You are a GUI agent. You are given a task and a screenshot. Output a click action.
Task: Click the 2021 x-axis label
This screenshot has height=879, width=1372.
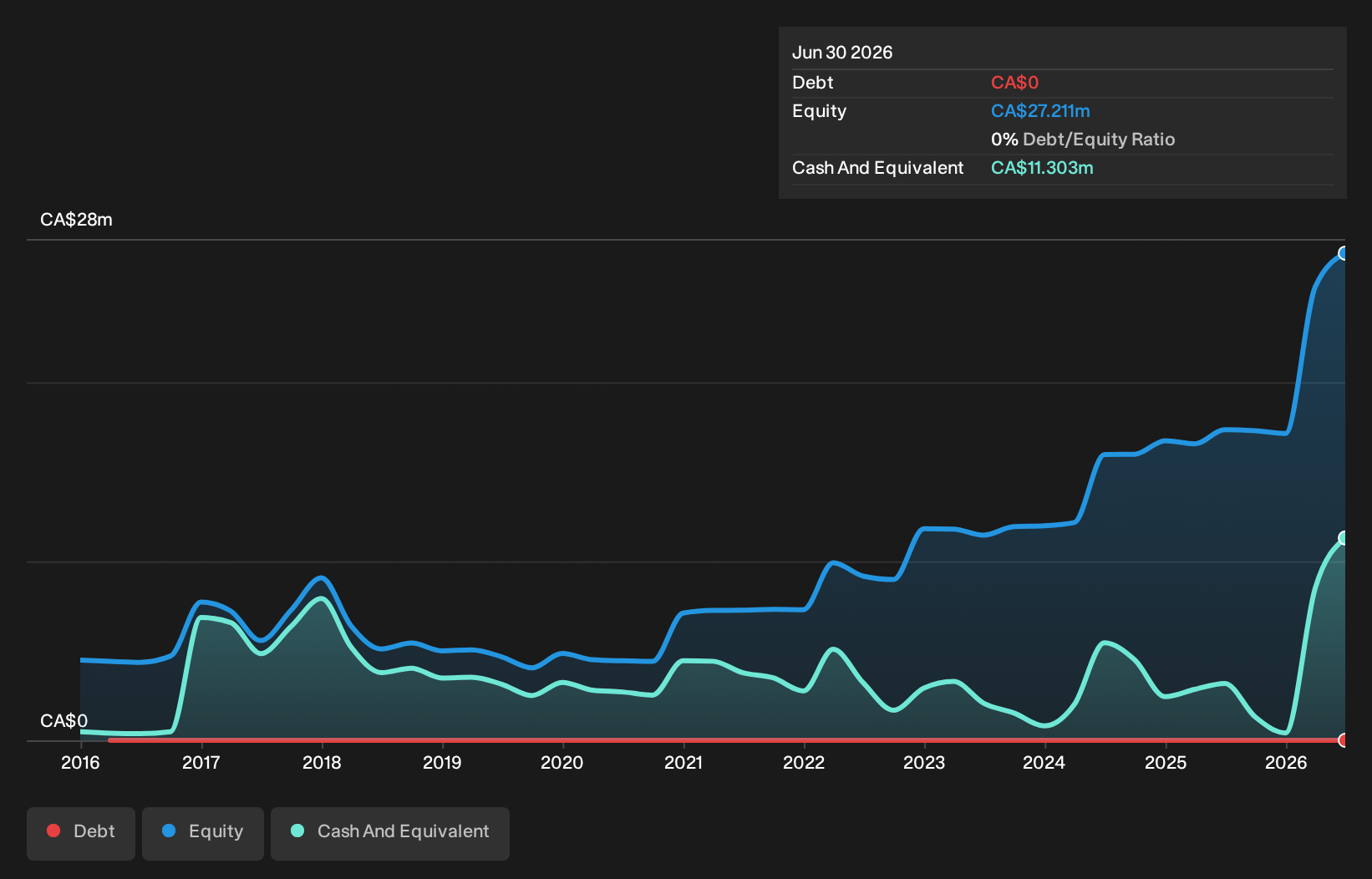[x=683, y=763]
